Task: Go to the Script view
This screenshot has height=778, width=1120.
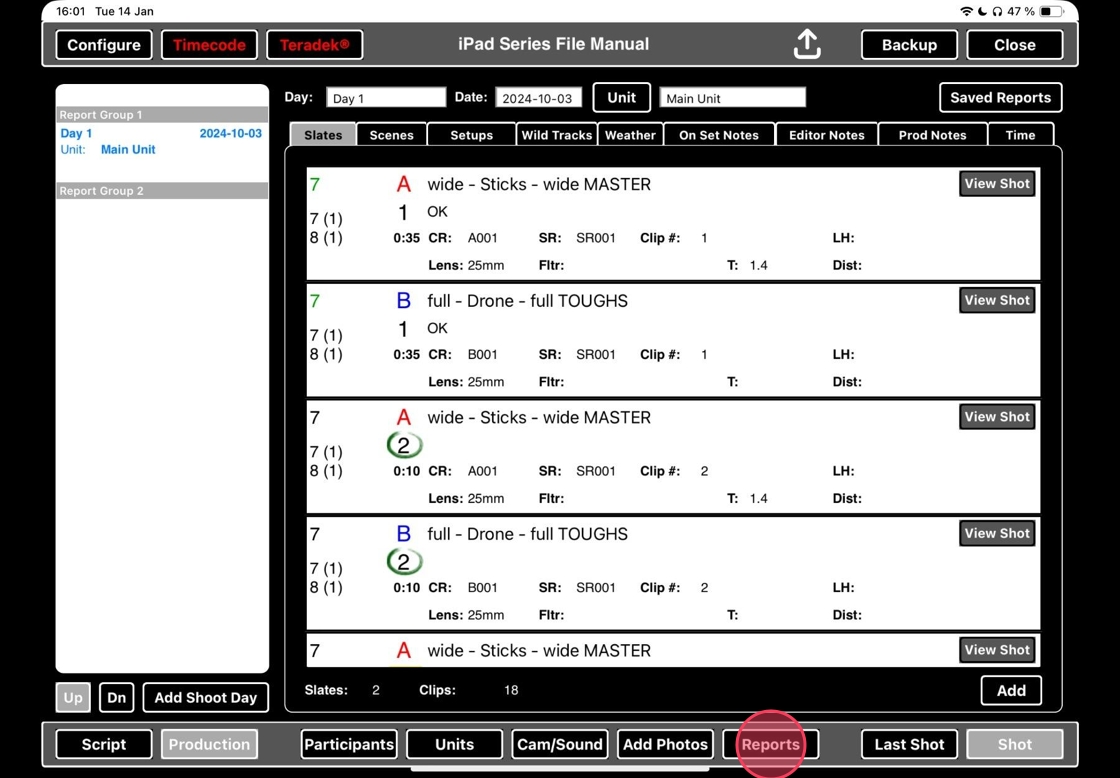Action: [104, 744]
